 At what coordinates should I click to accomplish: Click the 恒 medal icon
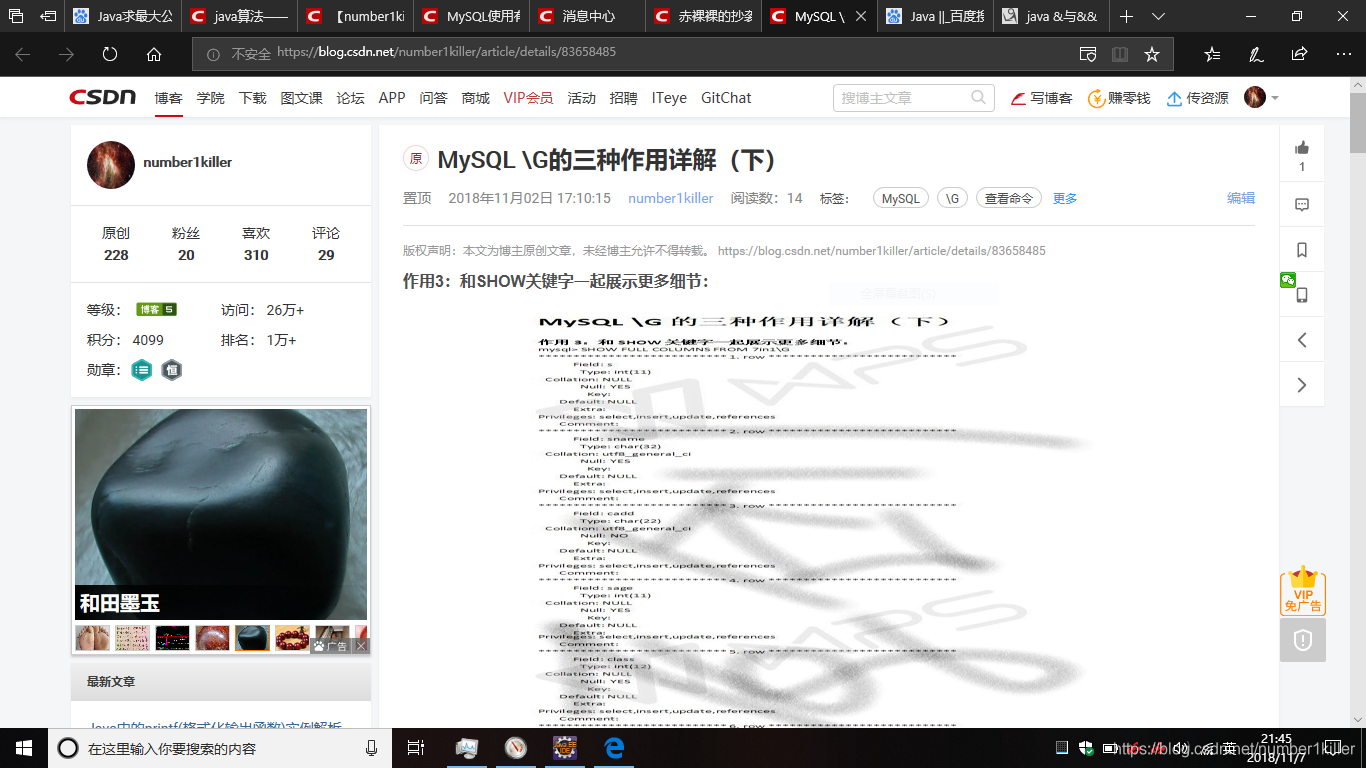pos(172,370)
